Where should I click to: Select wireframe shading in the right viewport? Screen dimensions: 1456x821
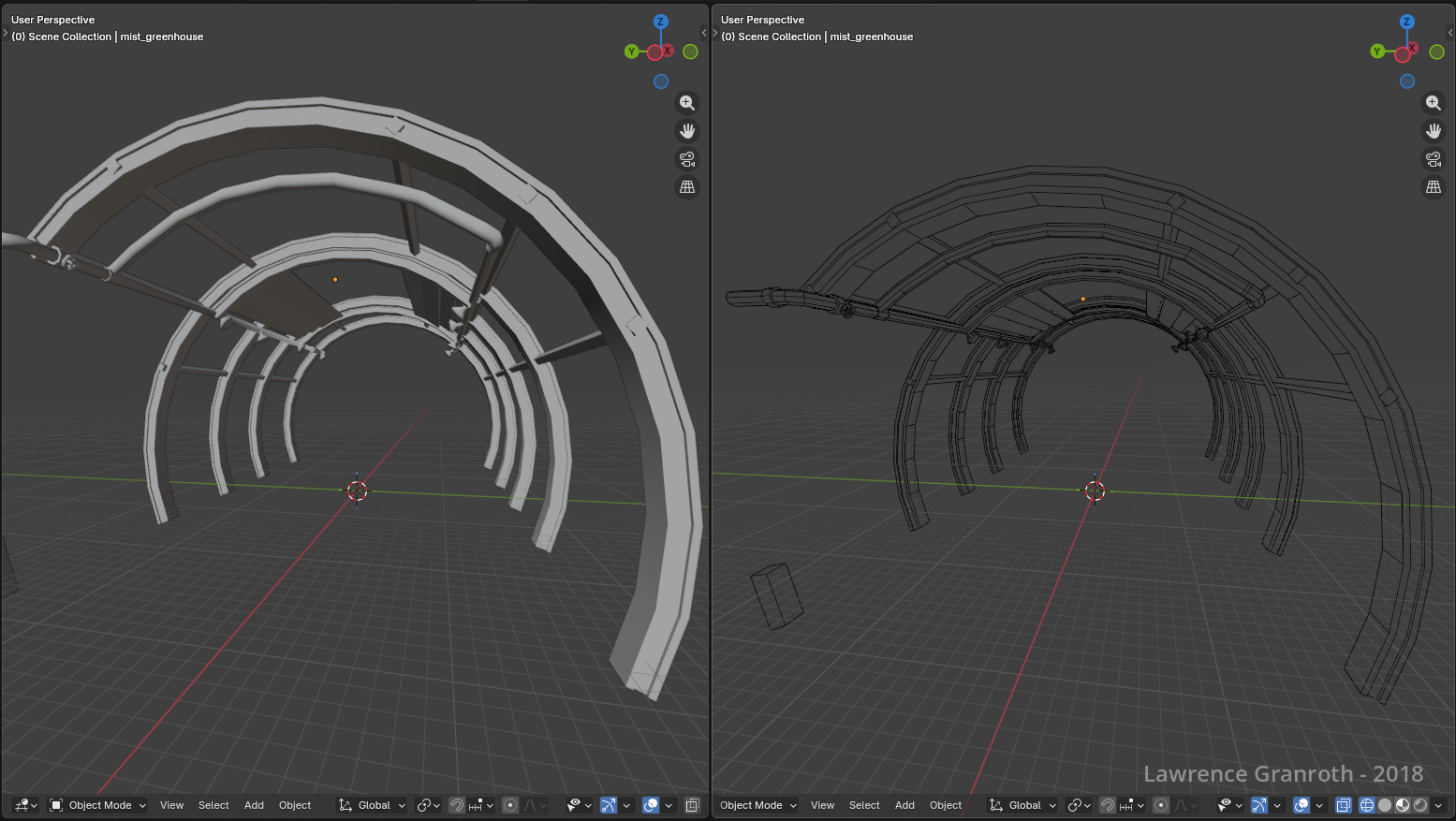(x=1367, y=805)
